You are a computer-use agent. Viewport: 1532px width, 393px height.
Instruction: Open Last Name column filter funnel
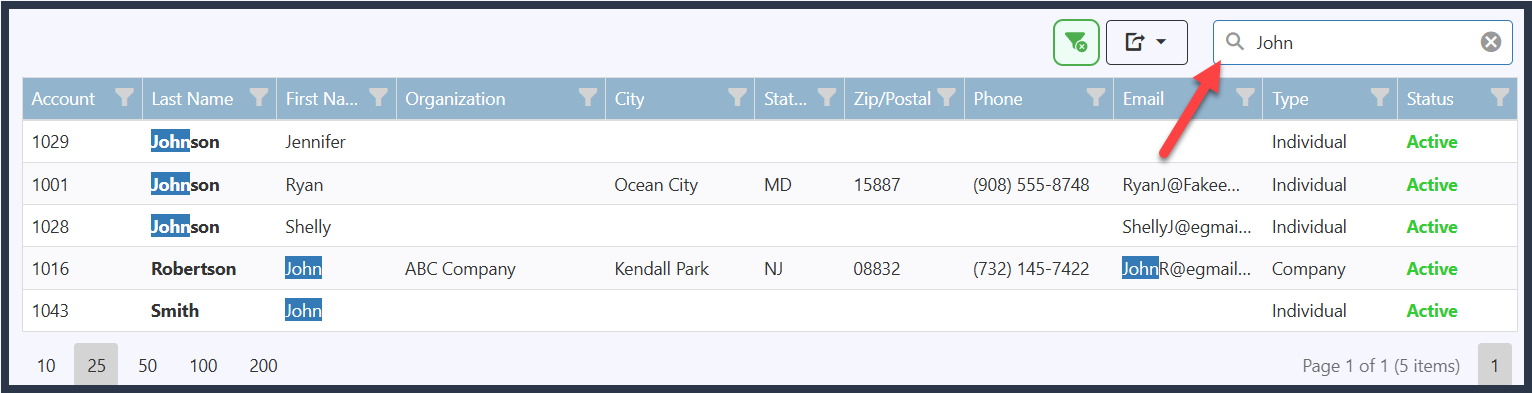258,98
